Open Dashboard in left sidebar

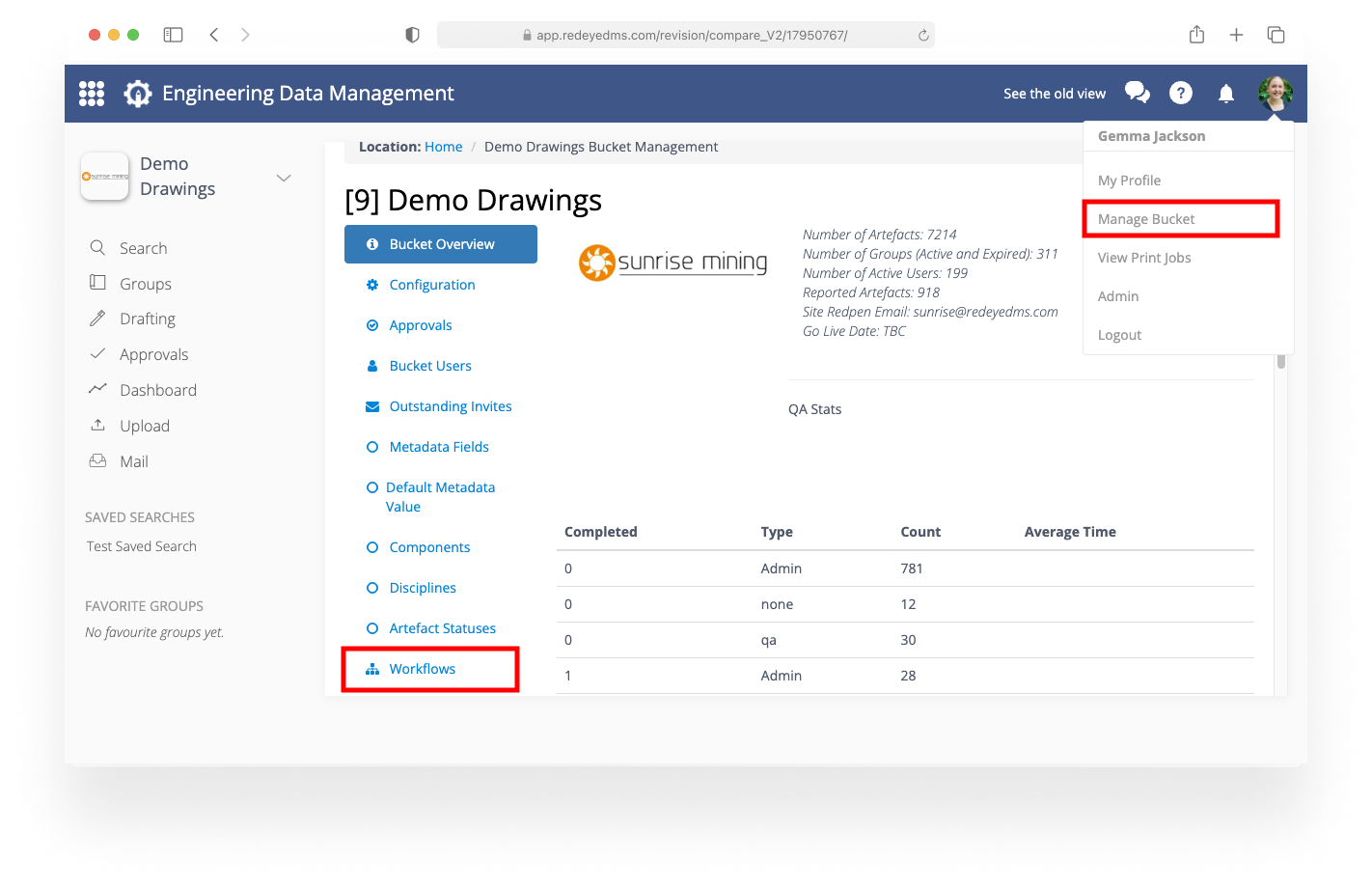(x=158, y=390)
